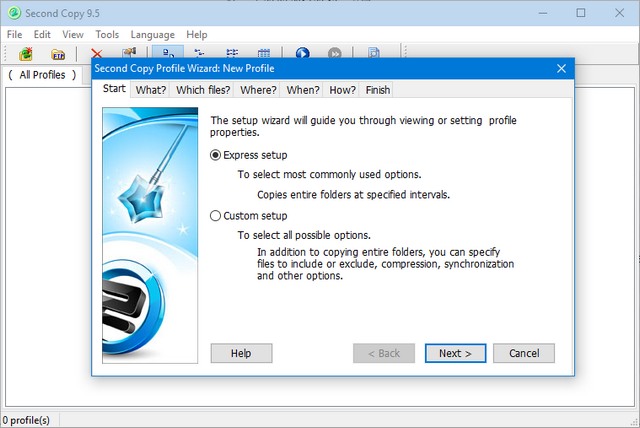
Task: Click the red X delete icon
Action: [97, 54]
